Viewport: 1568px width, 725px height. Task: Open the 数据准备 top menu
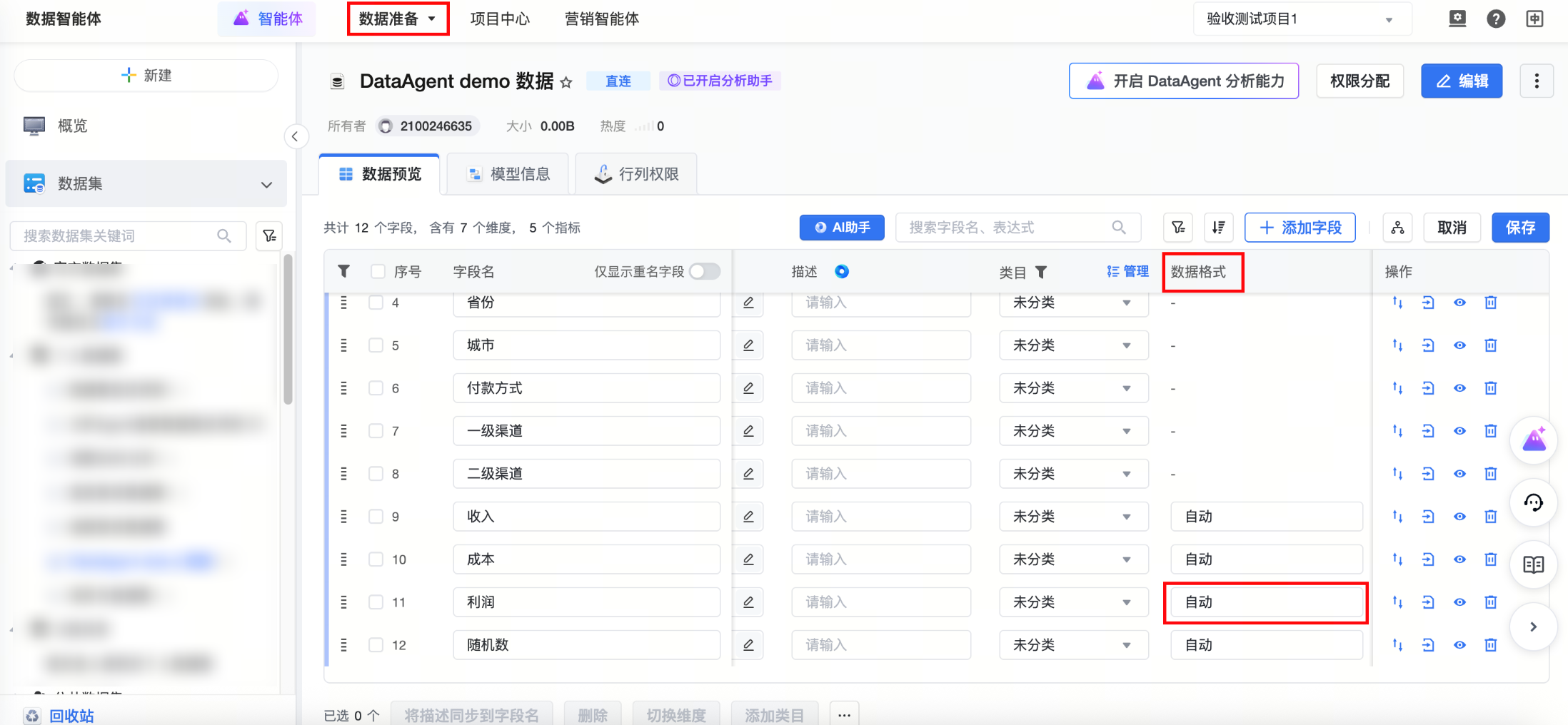click(398, 19)
